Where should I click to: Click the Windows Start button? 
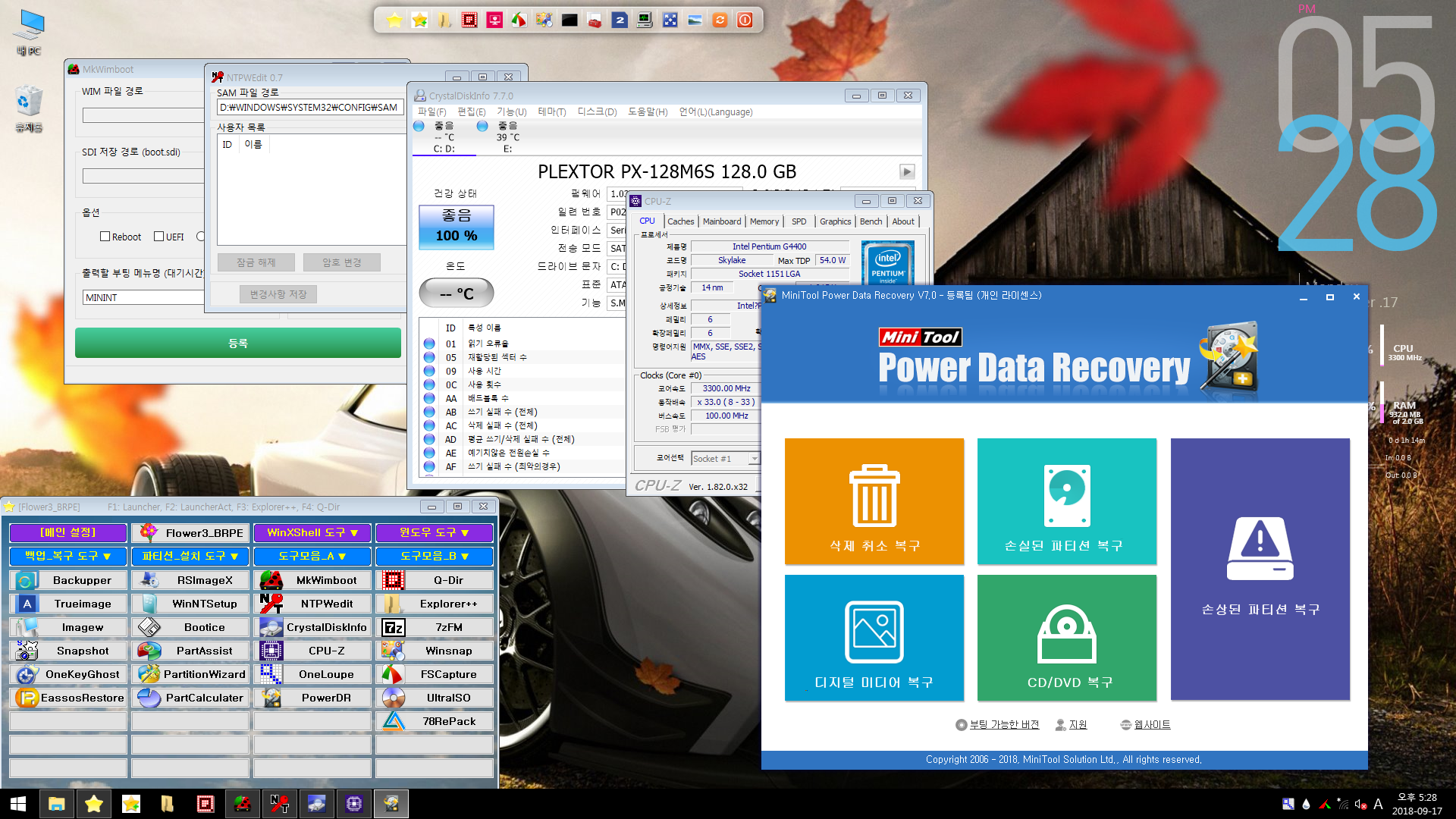[18, 804]
